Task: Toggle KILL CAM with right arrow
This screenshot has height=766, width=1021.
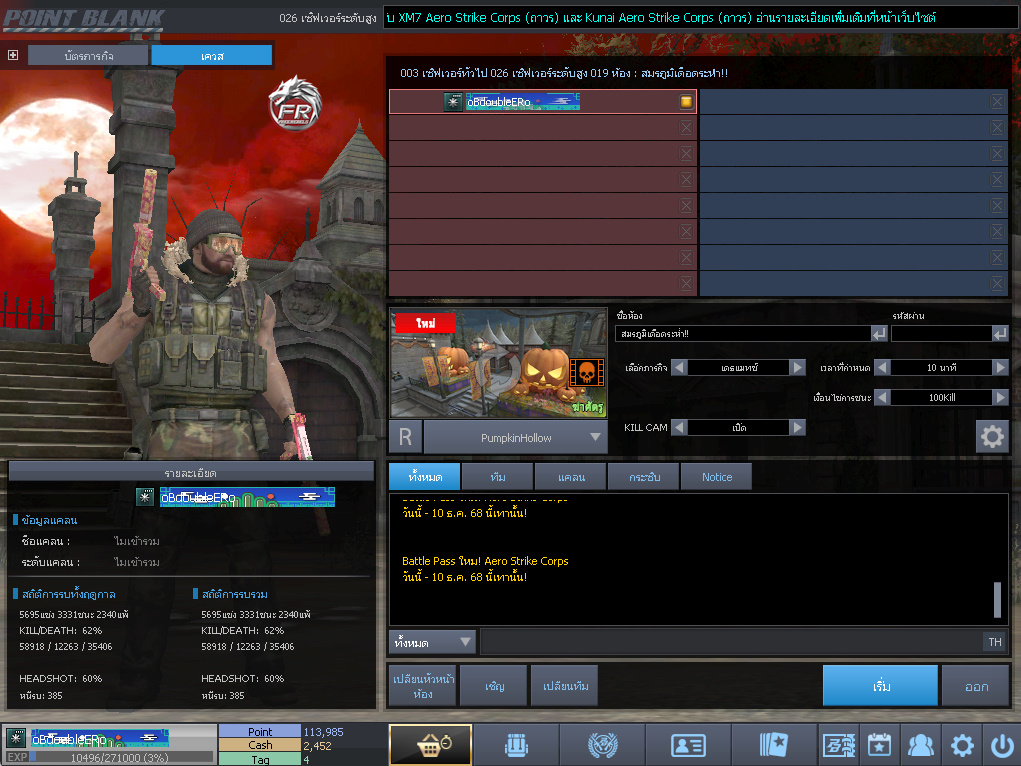Action: (x=797, y=427)
